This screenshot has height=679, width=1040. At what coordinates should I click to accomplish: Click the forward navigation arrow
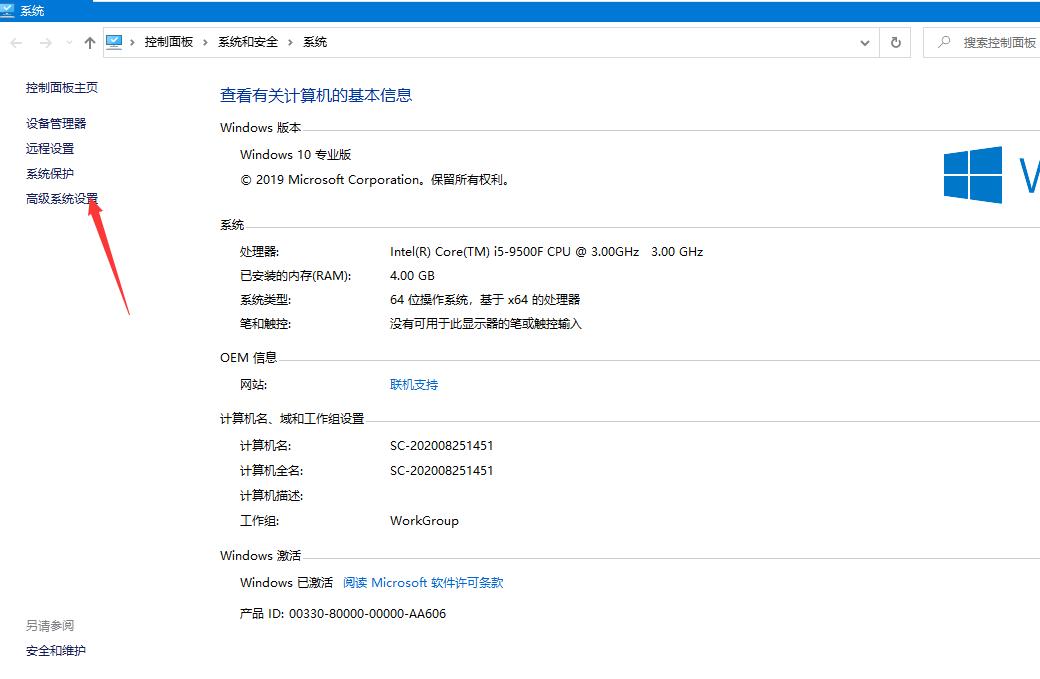(44, 42)
